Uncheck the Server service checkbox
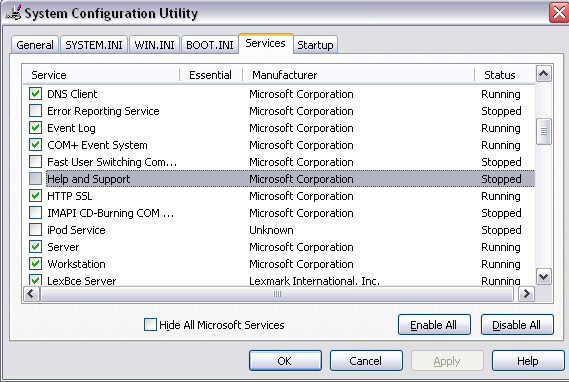Viewport: 569px width, 382px height. coord(35,247)
